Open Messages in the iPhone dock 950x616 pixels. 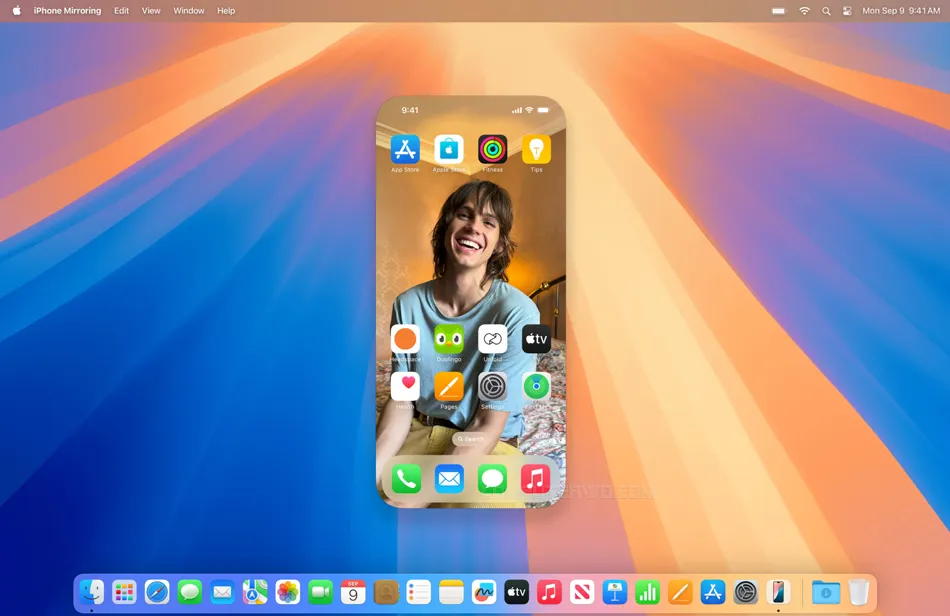(493, 479)
